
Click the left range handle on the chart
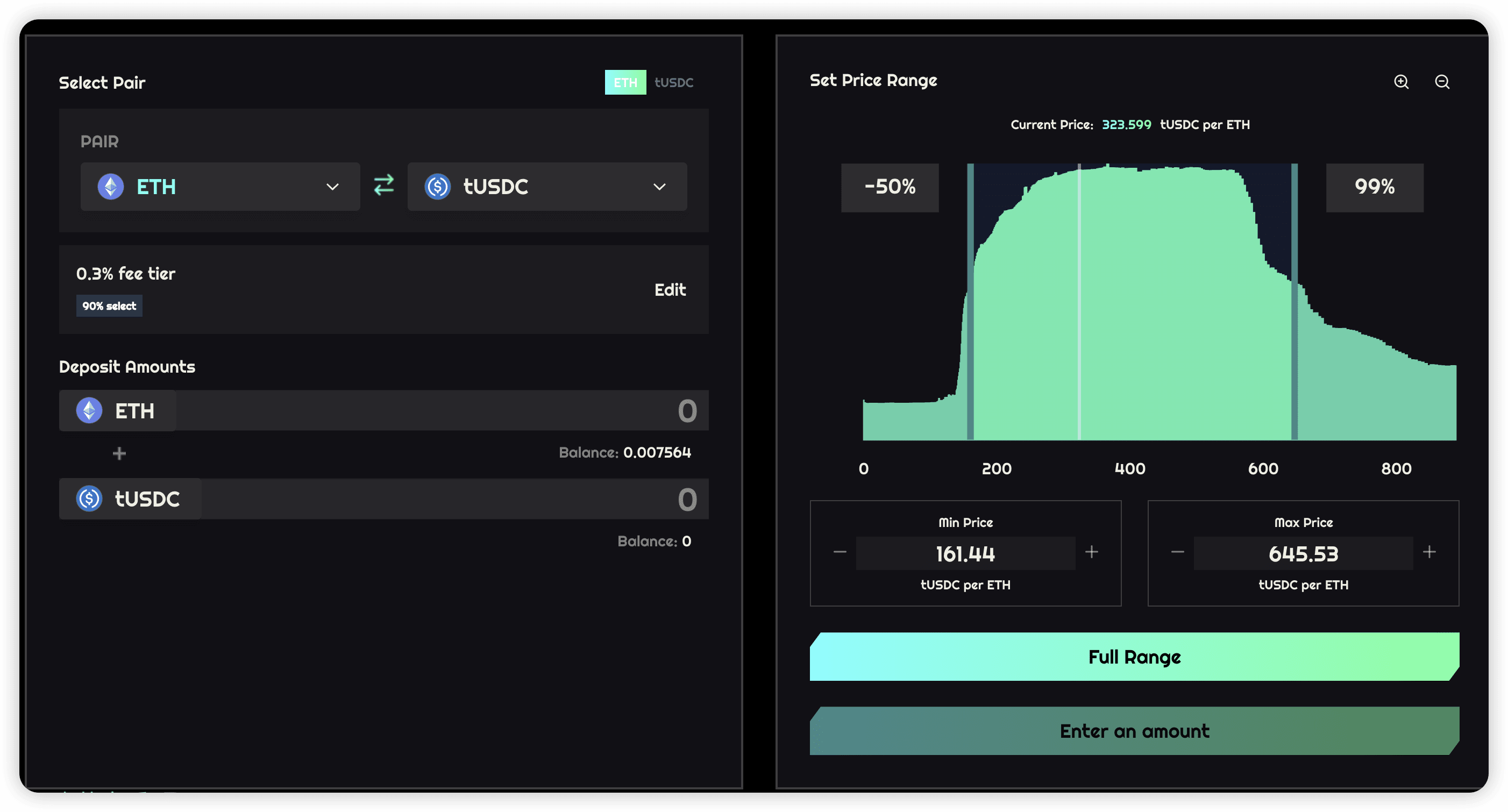(970, 302)
